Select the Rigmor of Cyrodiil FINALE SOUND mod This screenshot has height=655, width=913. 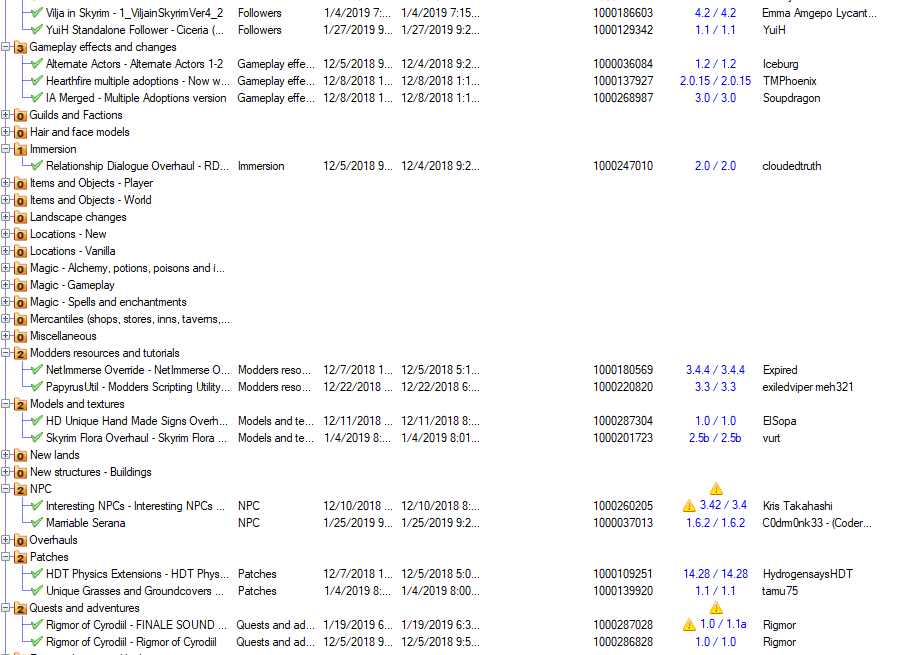[x=136, y=625]
